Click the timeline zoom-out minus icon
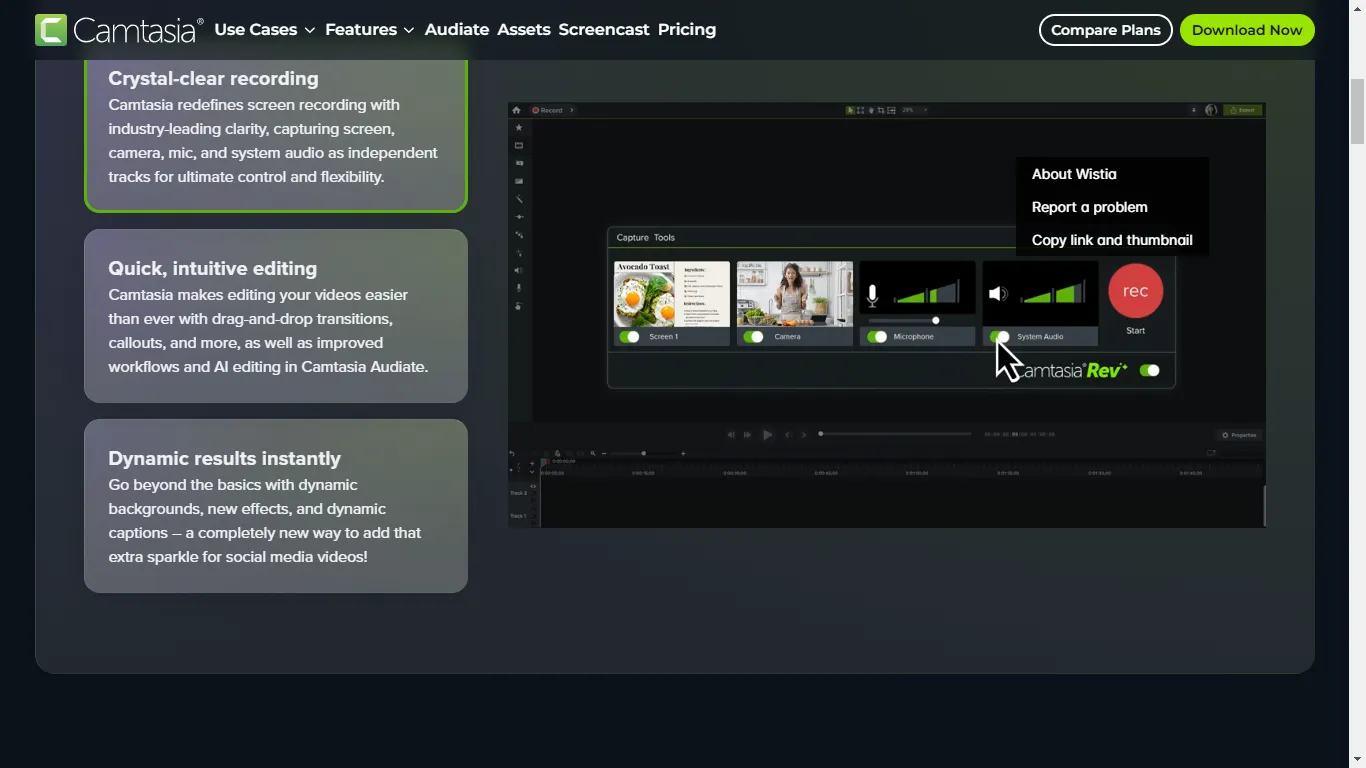This screenshot has height=768, width=1366. (x=604, y=453)
